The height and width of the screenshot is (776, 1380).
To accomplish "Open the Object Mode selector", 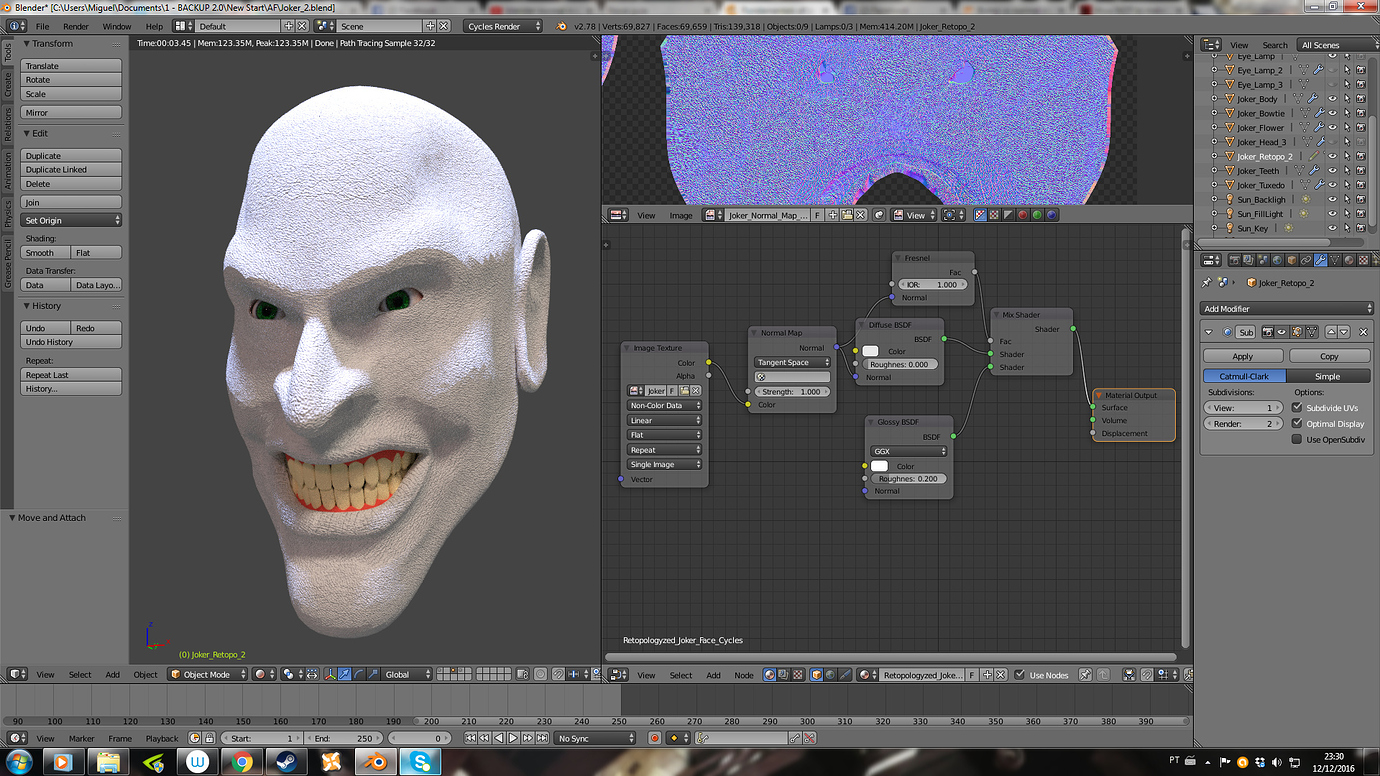I will [208, 675].
